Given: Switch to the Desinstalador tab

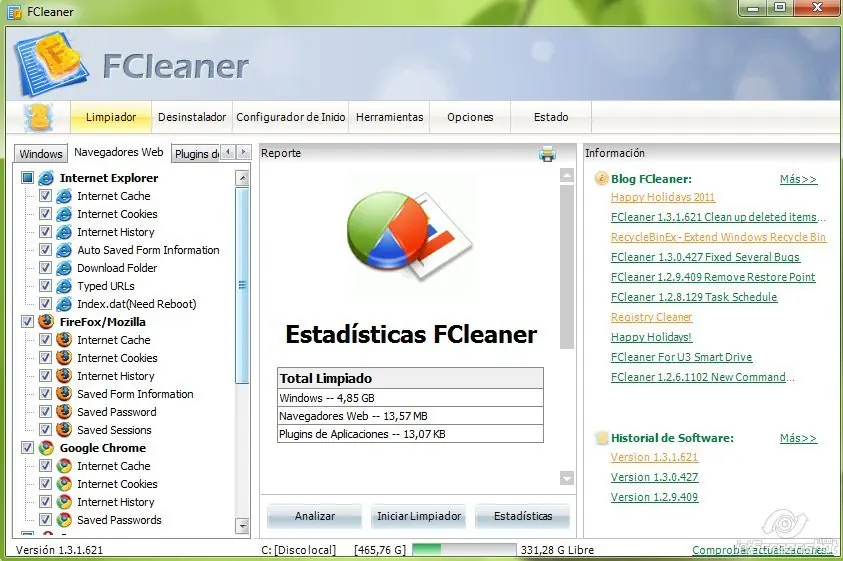Looking at the screenshot, I should point(192,117).
